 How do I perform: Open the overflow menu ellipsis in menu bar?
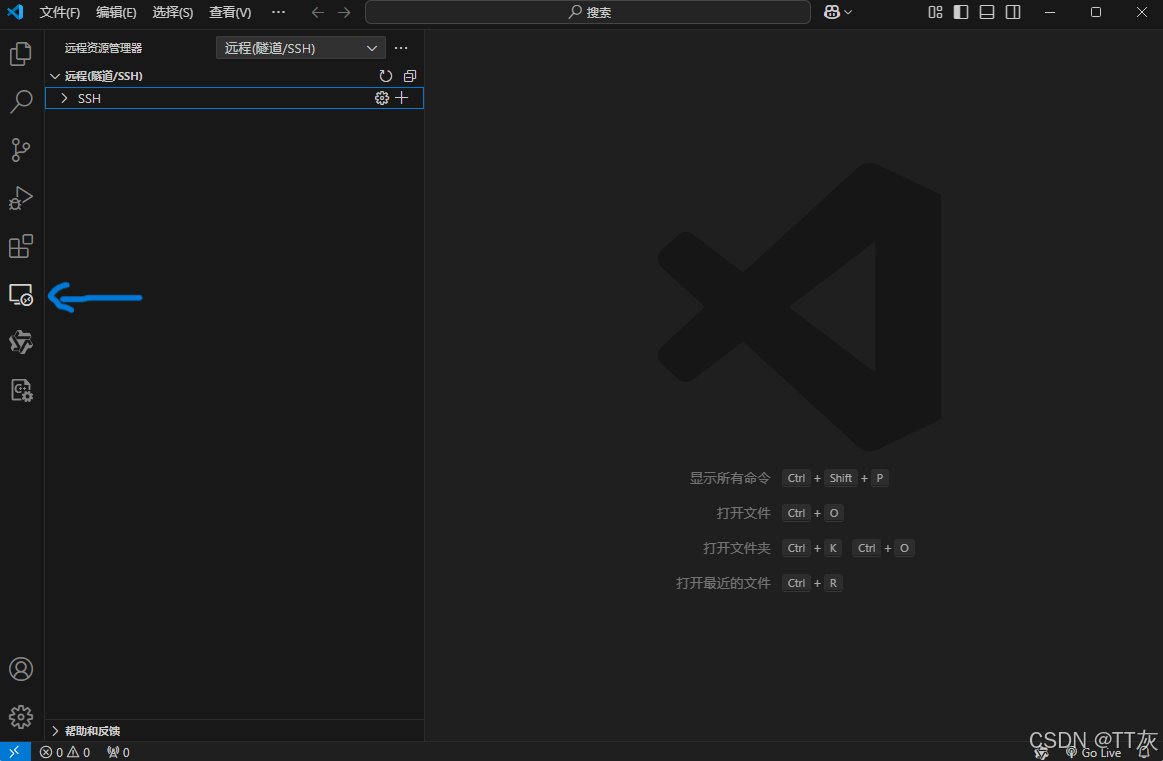pos(278,12)
